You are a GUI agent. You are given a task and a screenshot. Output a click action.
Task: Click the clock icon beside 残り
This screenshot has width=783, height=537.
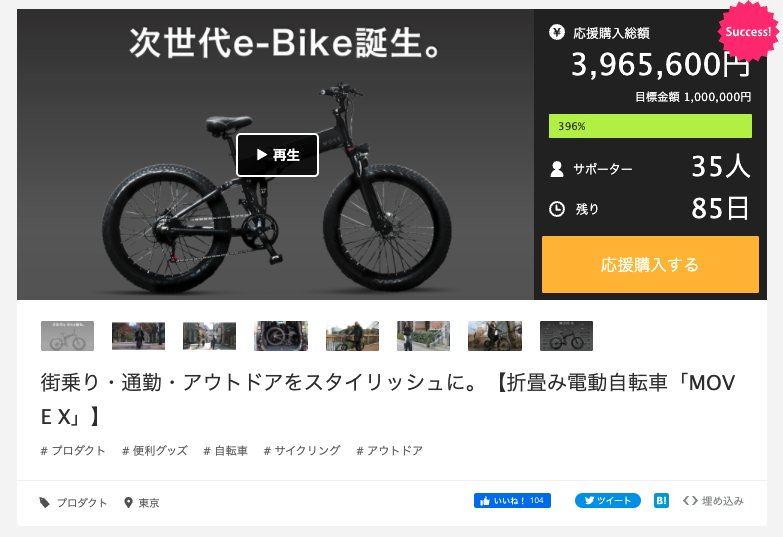click(557, 209)
